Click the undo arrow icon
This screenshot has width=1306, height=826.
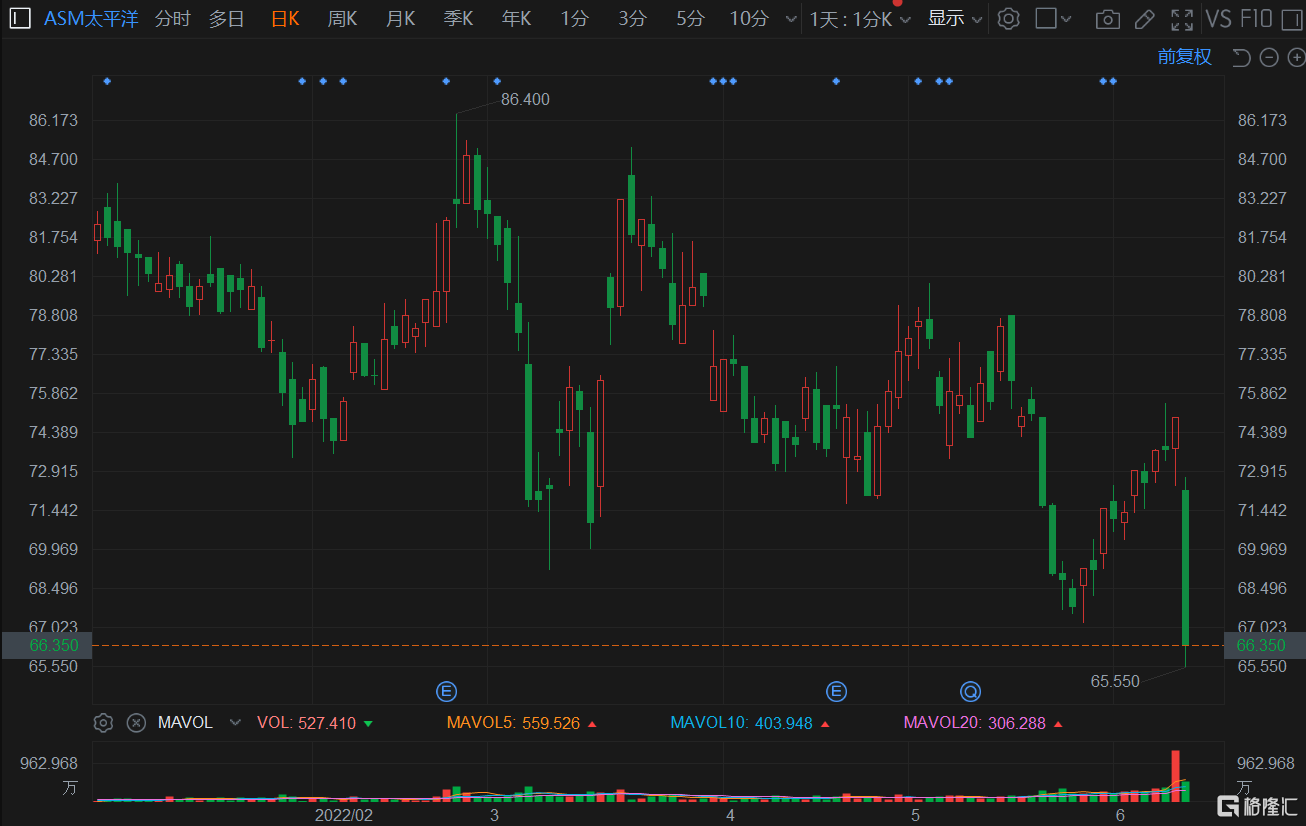(1241, 58)
